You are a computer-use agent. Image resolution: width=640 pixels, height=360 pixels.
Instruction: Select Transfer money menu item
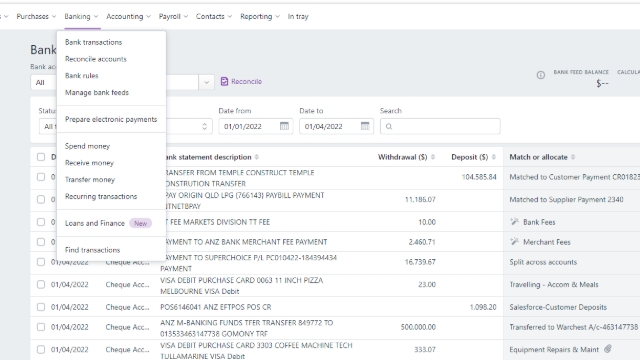tap(90, 179)
